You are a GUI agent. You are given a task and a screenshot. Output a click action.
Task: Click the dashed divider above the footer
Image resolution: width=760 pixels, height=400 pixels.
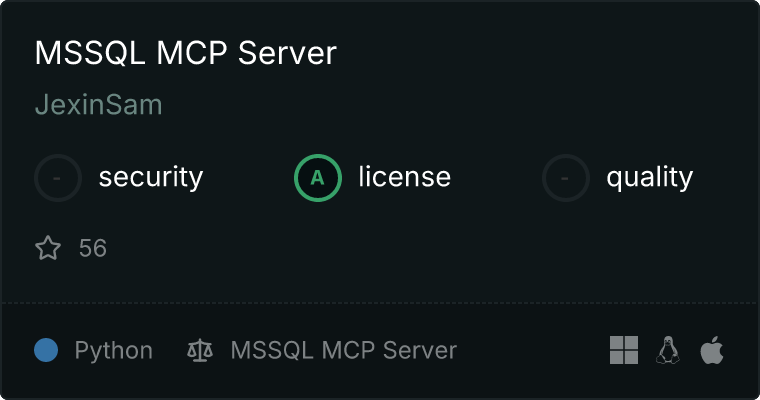pos(380,303)
